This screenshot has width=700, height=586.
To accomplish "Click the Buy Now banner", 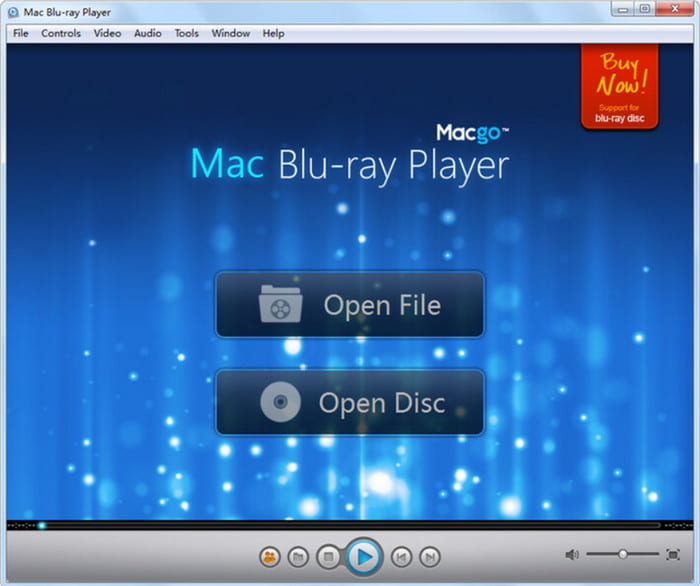I will pos(620,87).
